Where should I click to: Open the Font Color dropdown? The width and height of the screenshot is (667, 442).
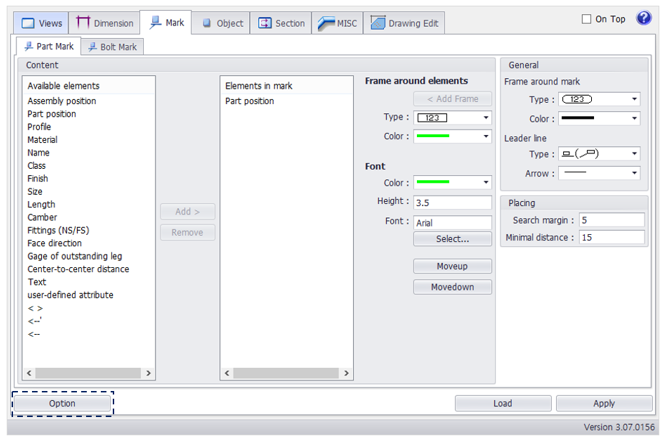(452, 182)
